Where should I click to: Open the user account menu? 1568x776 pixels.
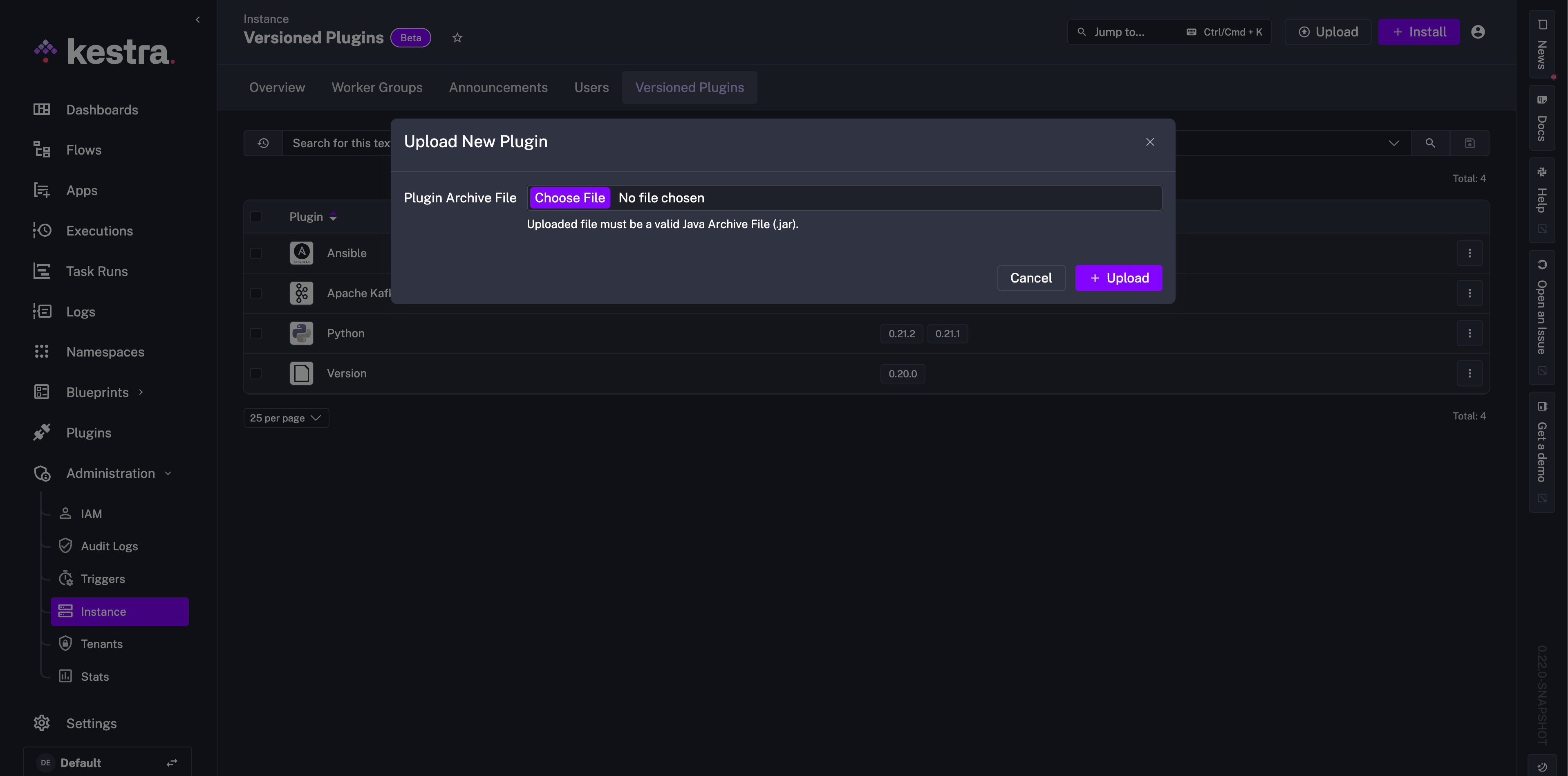pyautogui.click(x=1478, y=31)
